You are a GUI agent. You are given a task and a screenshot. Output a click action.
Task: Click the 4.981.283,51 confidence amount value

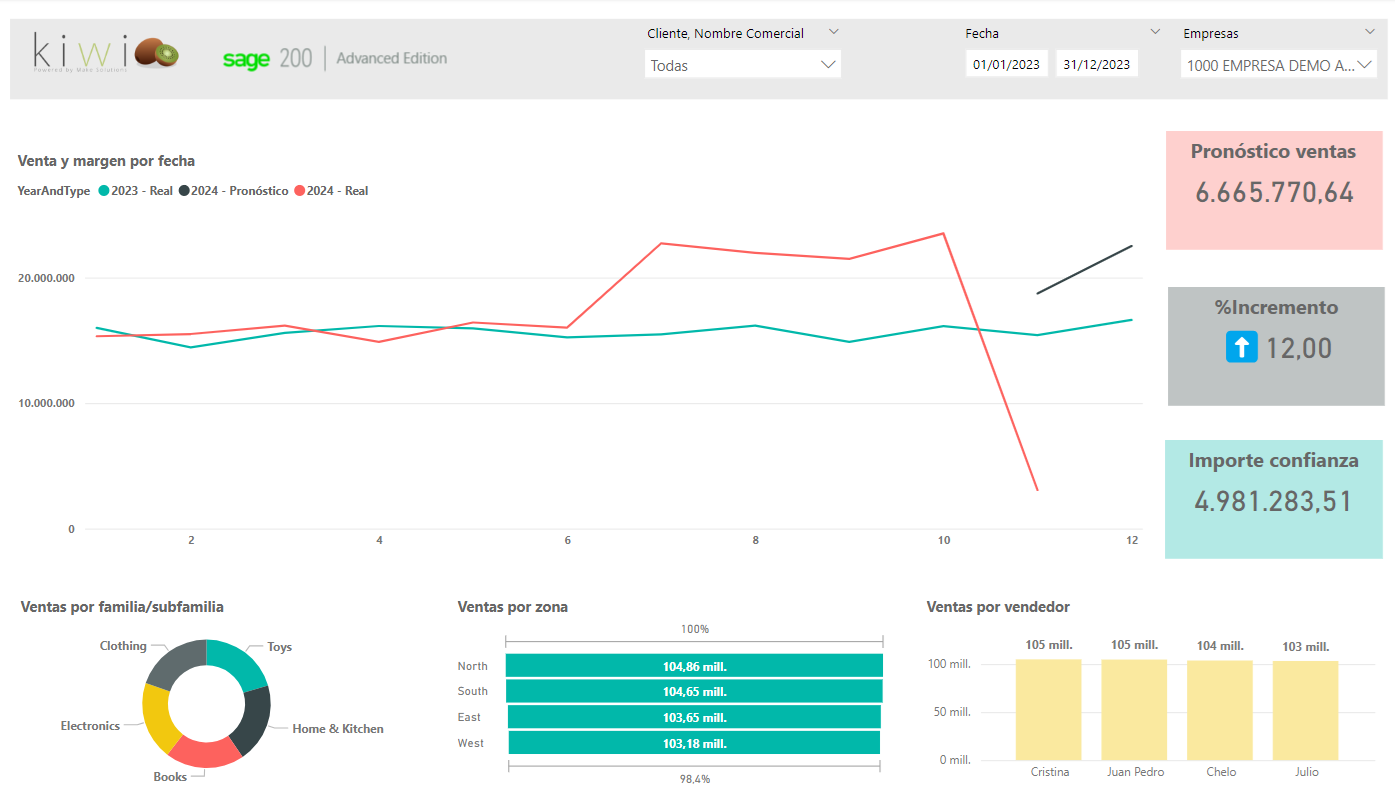coord(1273,502)
